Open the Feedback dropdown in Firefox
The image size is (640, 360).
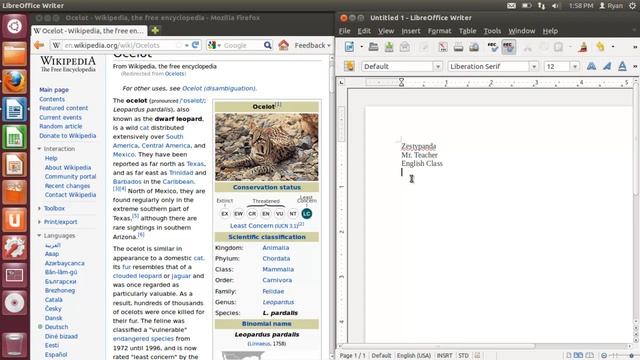pyautogui.click(x=312, y=45)
